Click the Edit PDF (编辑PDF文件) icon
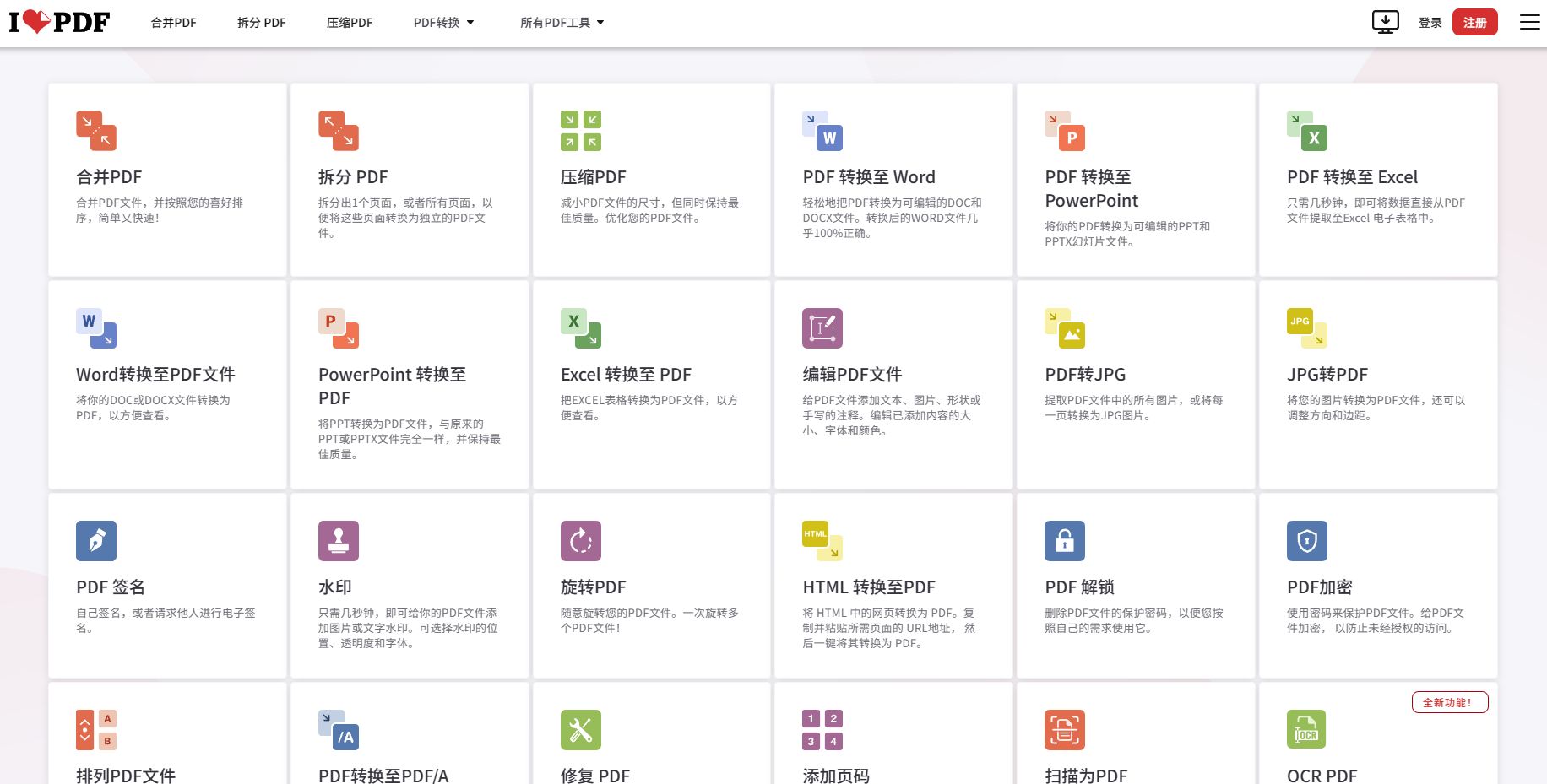 822,328
